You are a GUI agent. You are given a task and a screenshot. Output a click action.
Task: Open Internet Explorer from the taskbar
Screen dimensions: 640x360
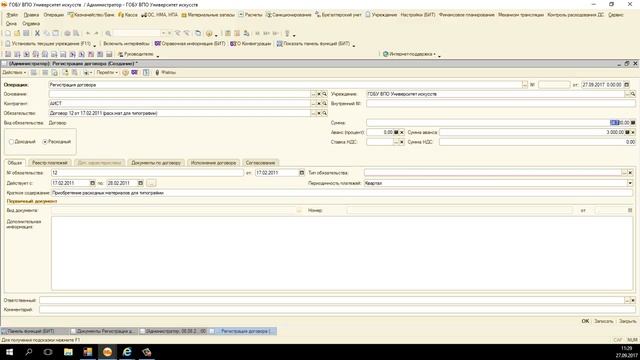click(x=127, y=352)
